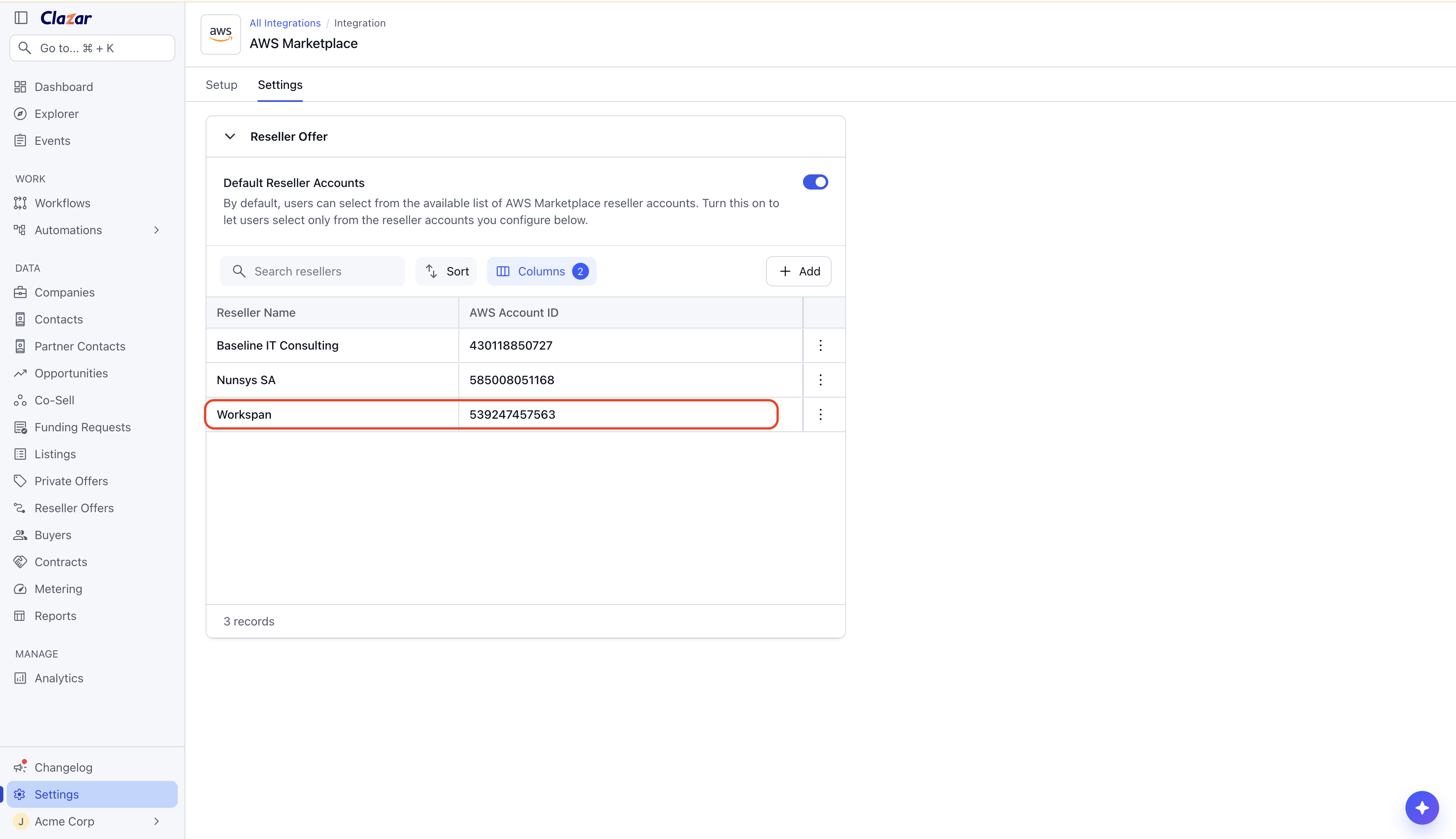1456x839 pixels.
Task: Click the Columns count badge
Action: click(x=581, y=271)
